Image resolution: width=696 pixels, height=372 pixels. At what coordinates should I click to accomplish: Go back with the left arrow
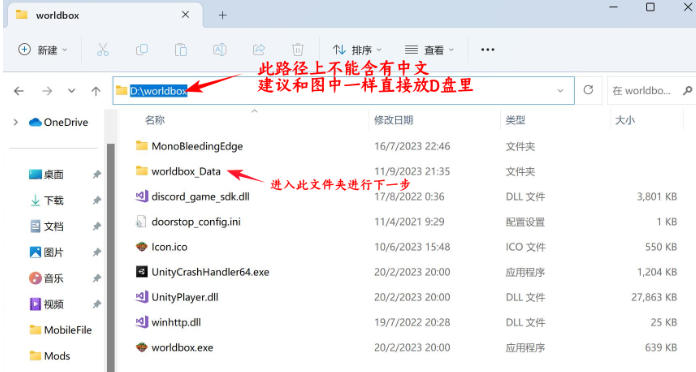(x=19, y=91)
